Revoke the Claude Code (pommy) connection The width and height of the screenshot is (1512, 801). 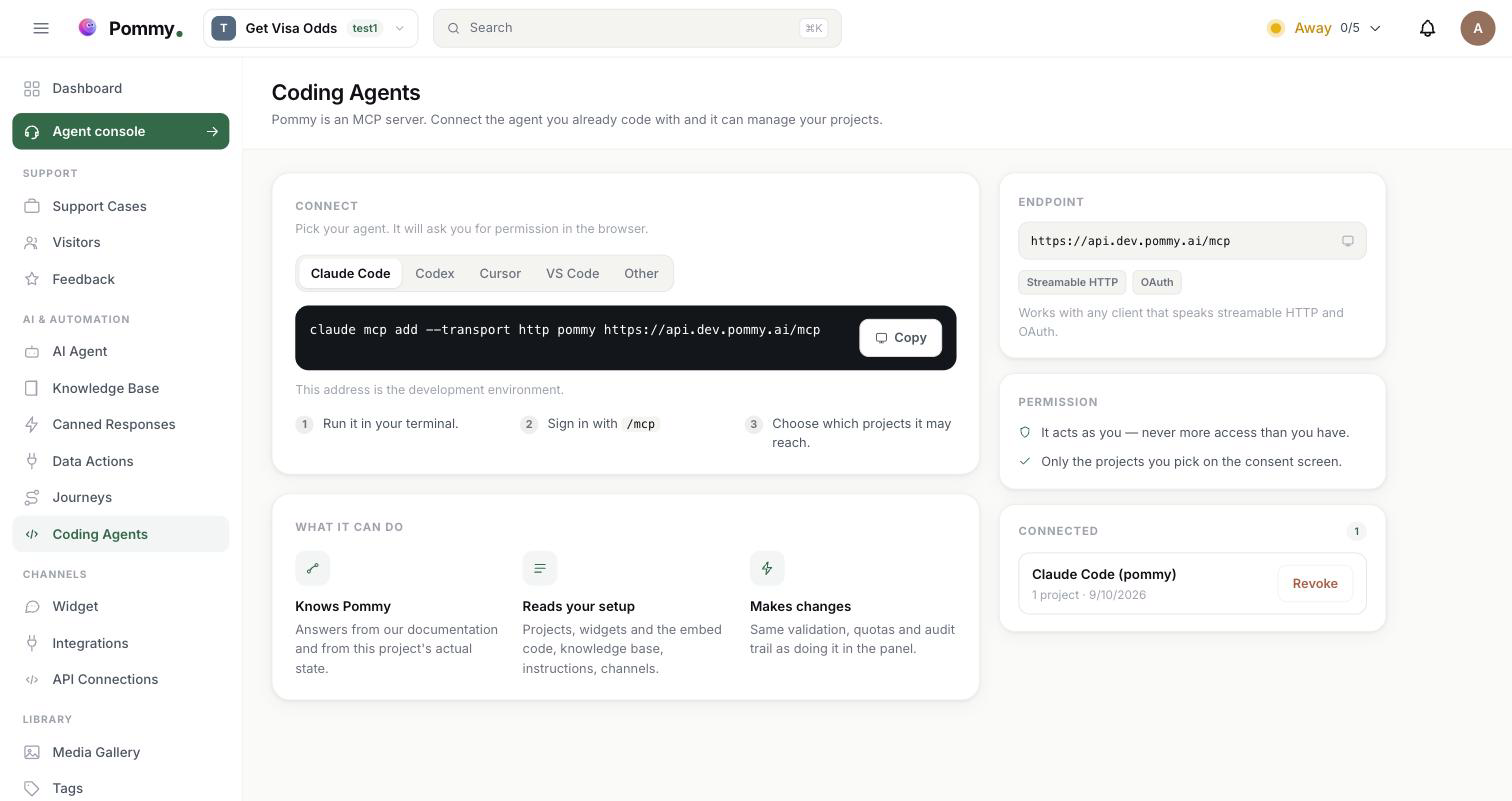(x=1315, y=584)
